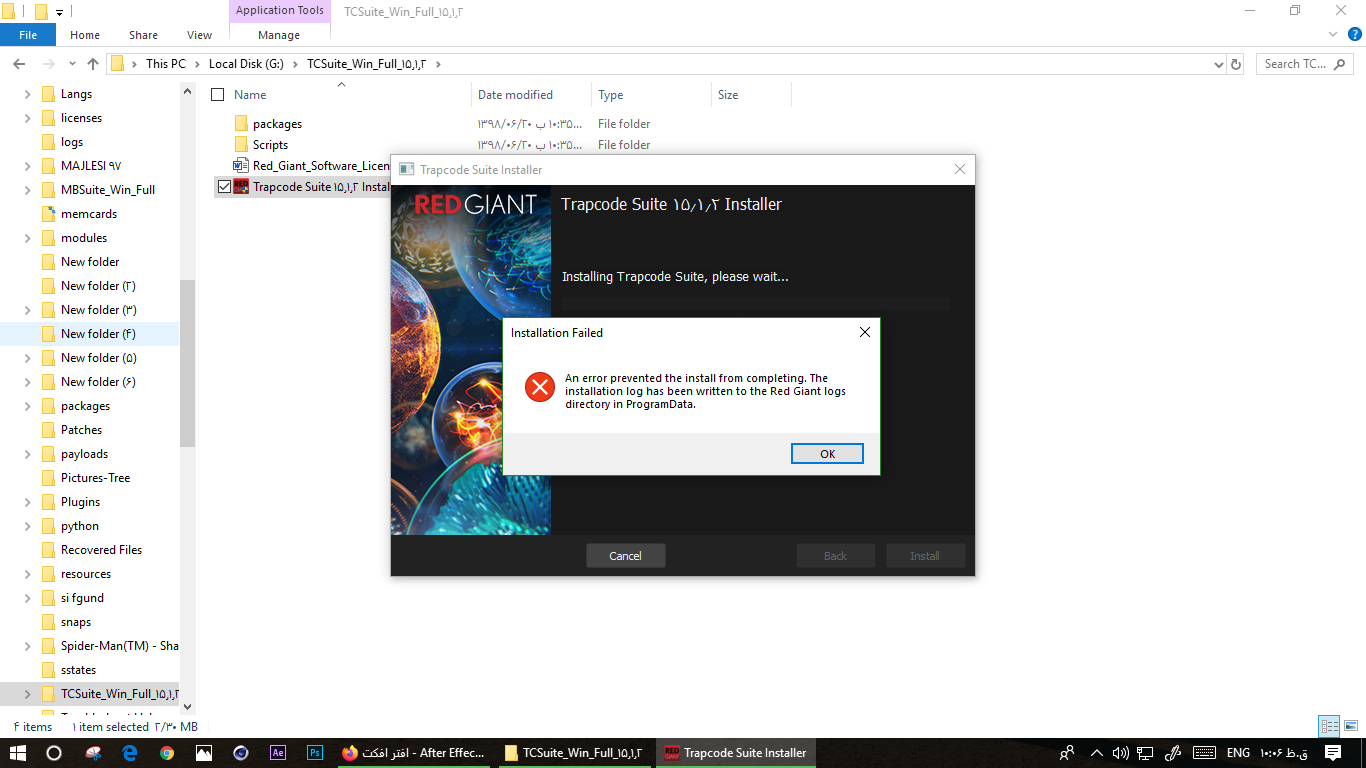The height and width of the screenshot is (768, 1366).
Task: Refresh the current folder
Action: click(x=1236, y=64)
